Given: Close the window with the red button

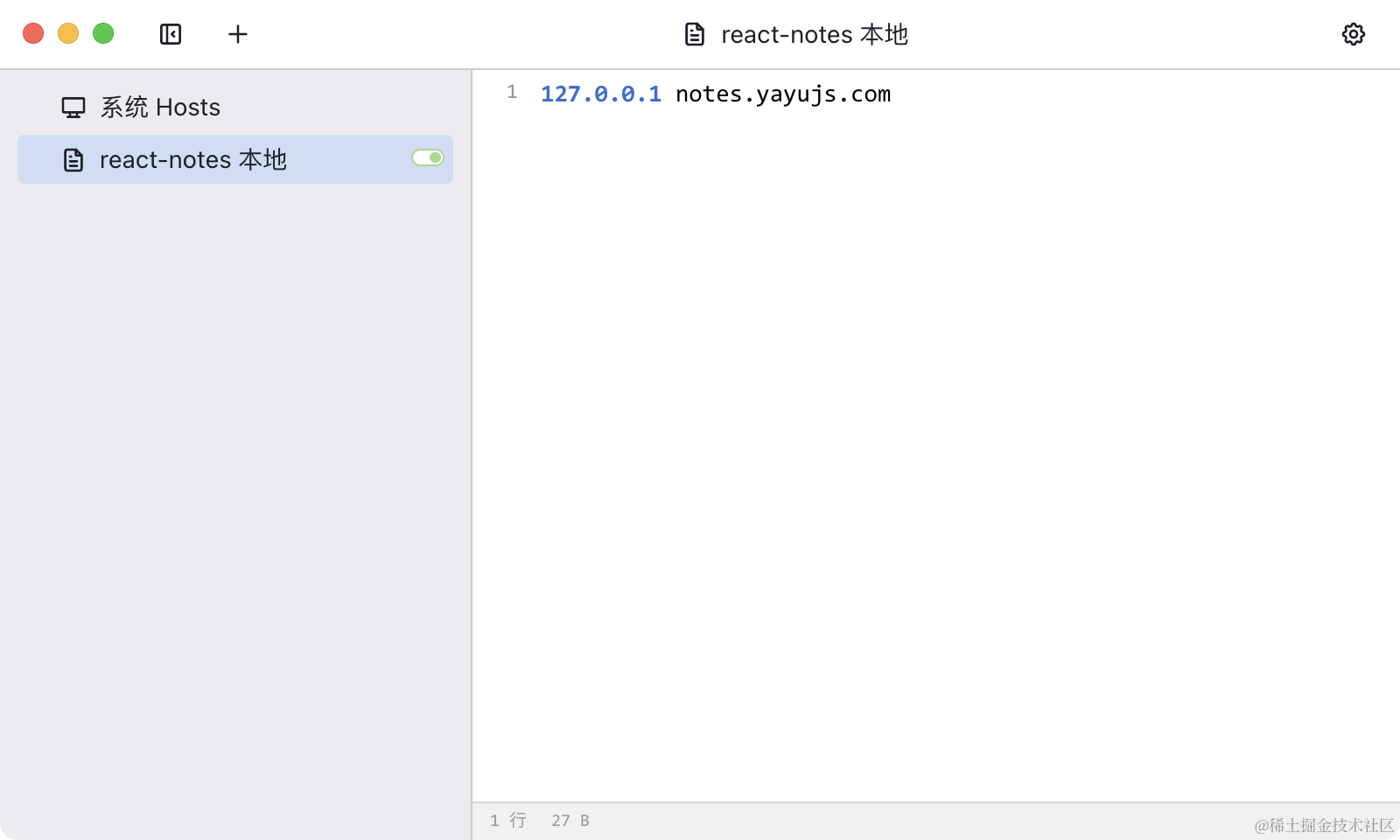Looking at the screenshot, I should coord(33,33).
